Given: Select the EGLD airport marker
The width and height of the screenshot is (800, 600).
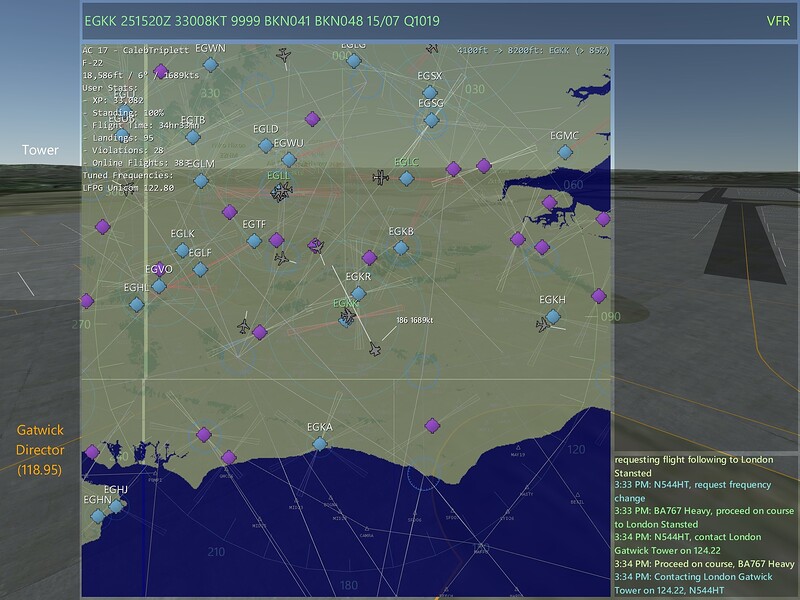Looking at the screenshot, I should click(265, 145).
